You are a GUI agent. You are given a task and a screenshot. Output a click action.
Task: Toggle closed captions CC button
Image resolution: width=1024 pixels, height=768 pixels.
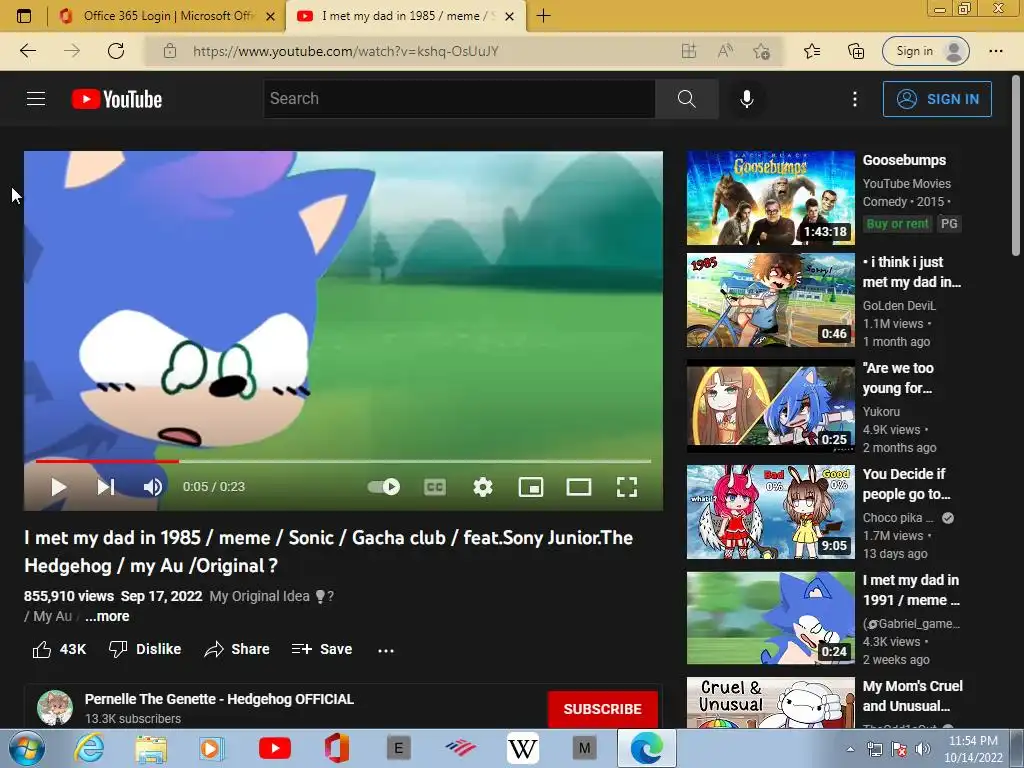click(435, 487)
